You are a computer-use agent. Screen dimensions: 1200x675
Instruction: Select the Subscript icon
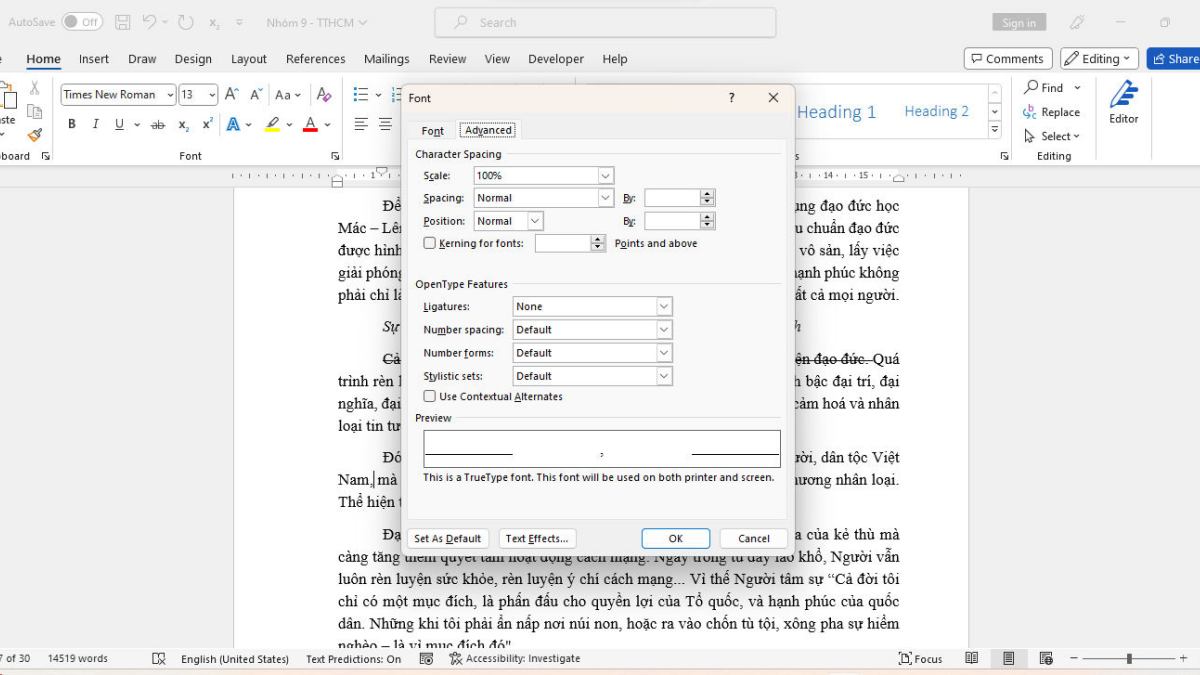(x=182, y=123)
